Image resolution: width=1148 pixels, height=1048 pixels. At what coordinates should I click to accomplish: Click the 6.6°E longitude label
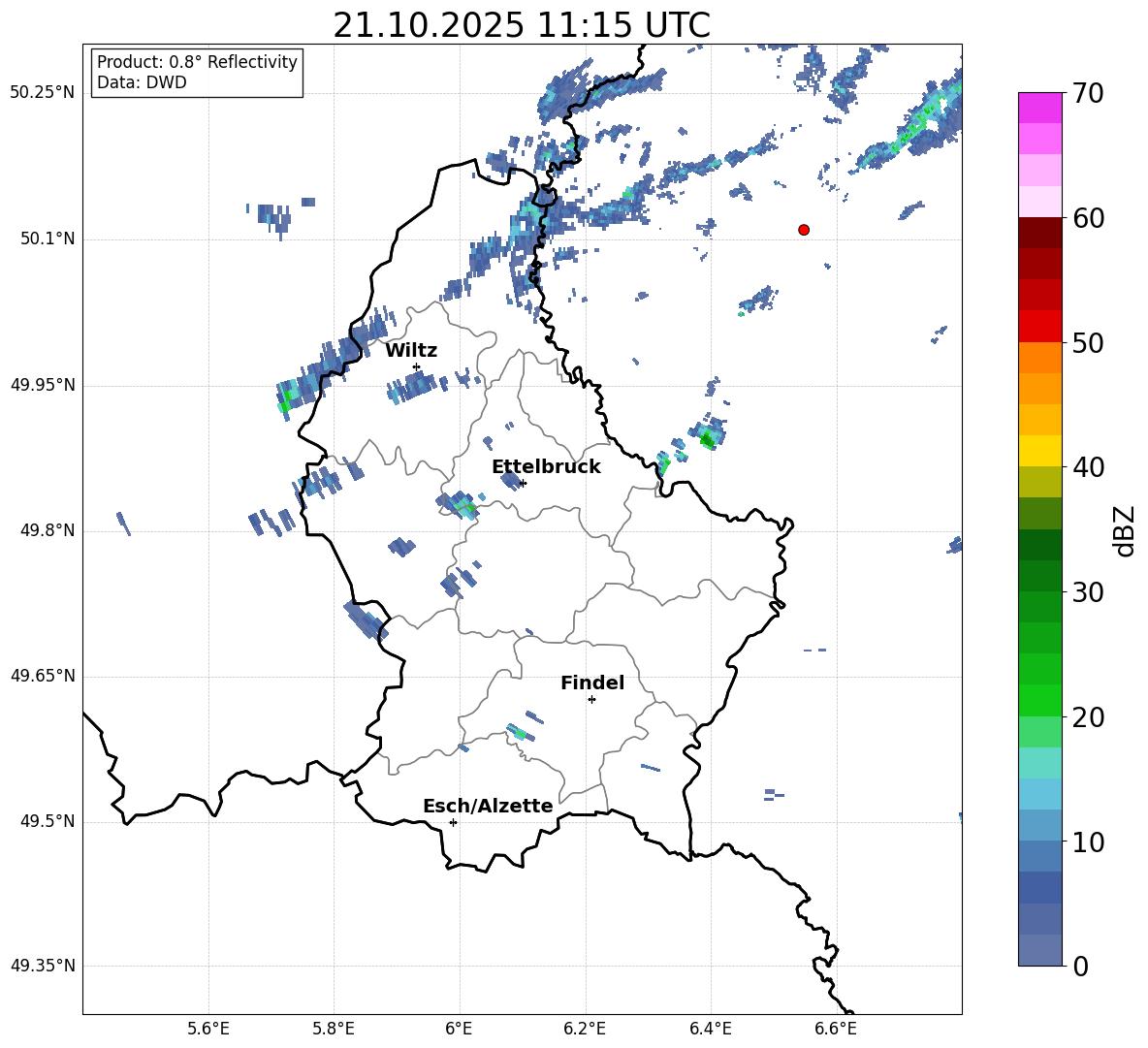(836, 1029)
